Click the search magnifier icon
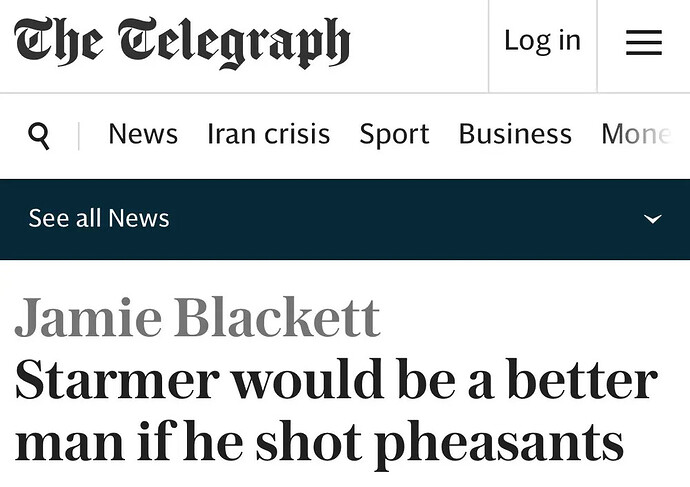Screen dimensions: 690x487 point(39,135)
